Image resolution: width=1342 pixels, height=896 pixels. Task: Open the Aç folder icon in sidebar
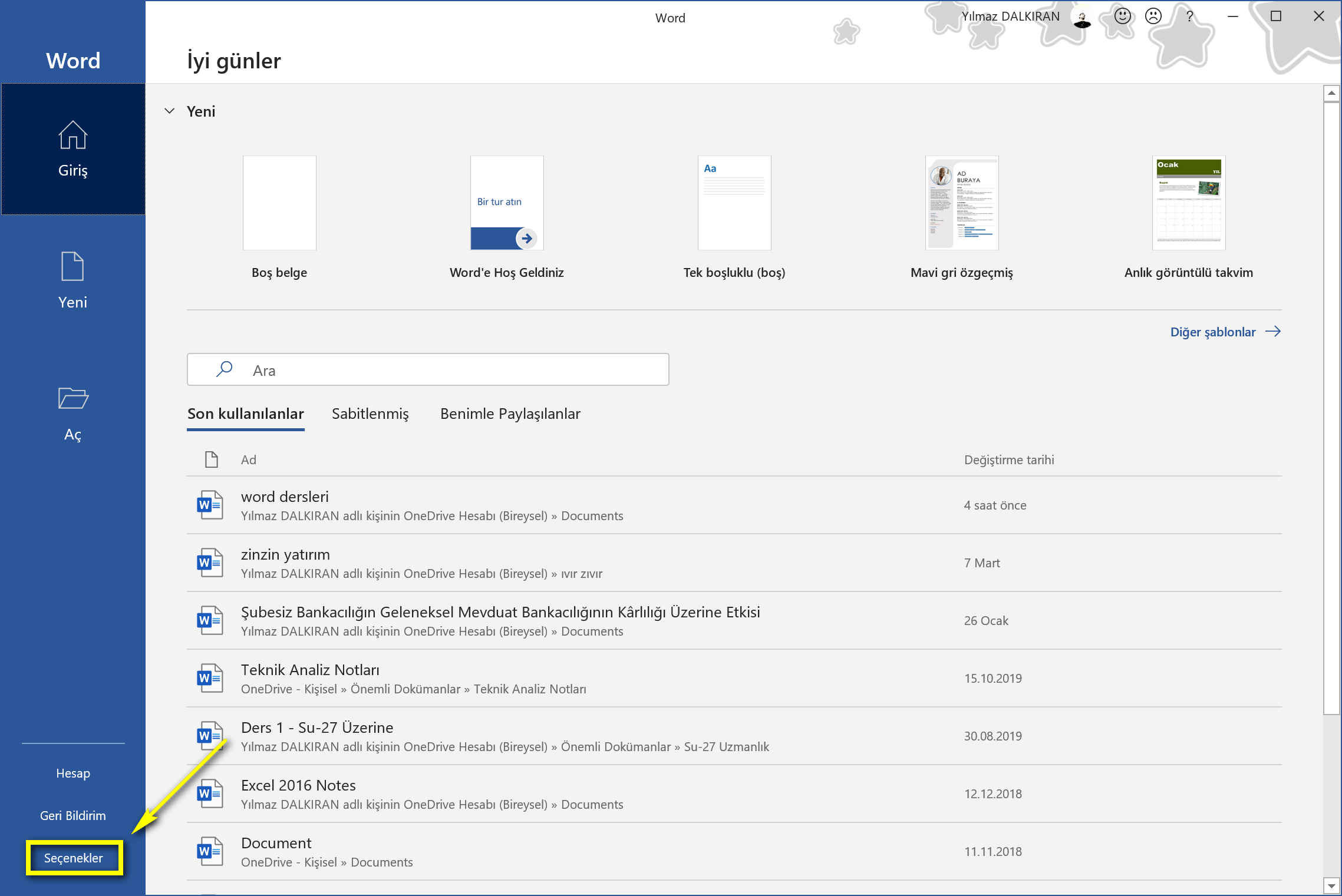pos(73,398)
